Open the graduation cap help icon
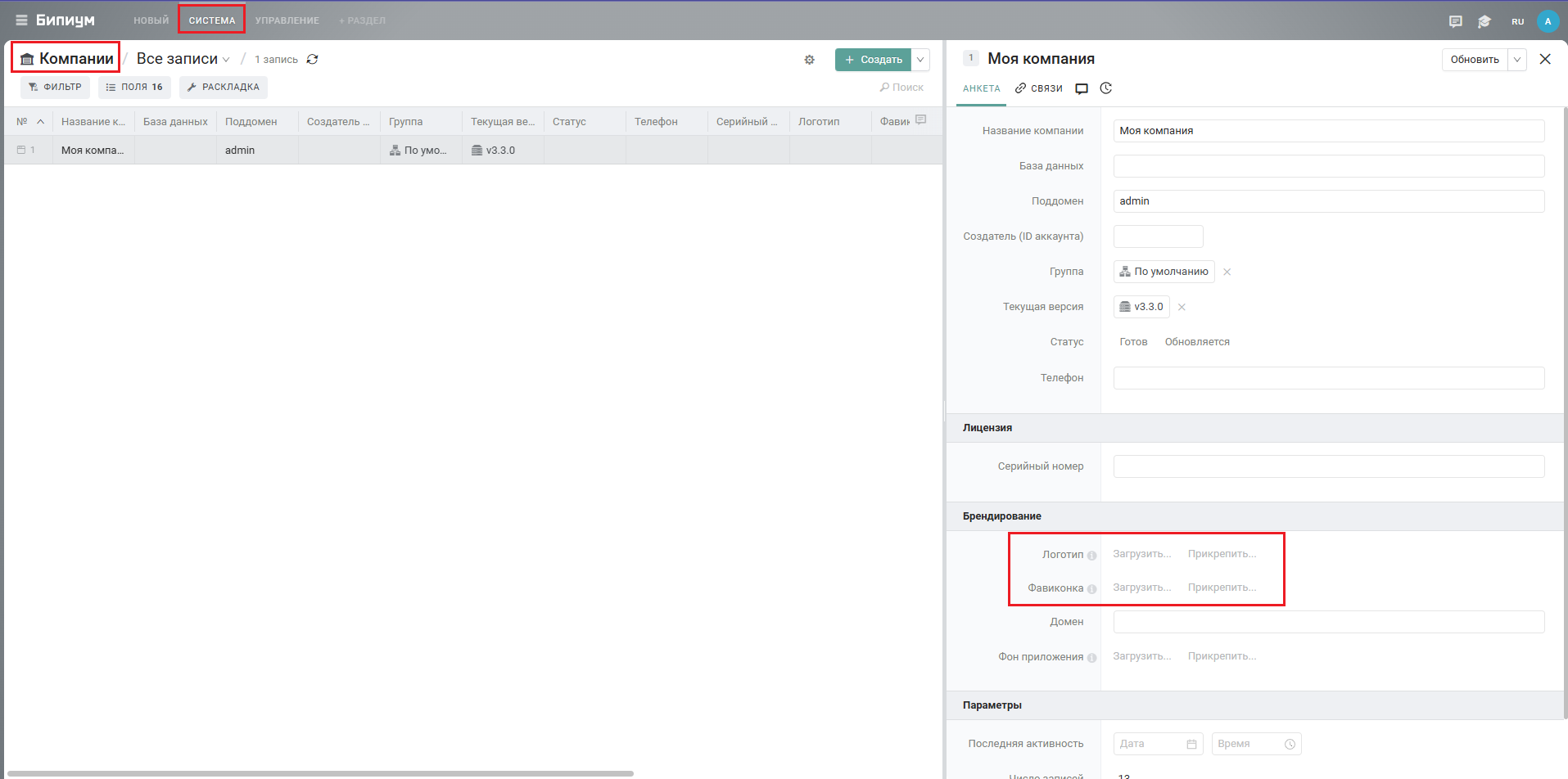1568x779 pixels. pos(1484,21)
